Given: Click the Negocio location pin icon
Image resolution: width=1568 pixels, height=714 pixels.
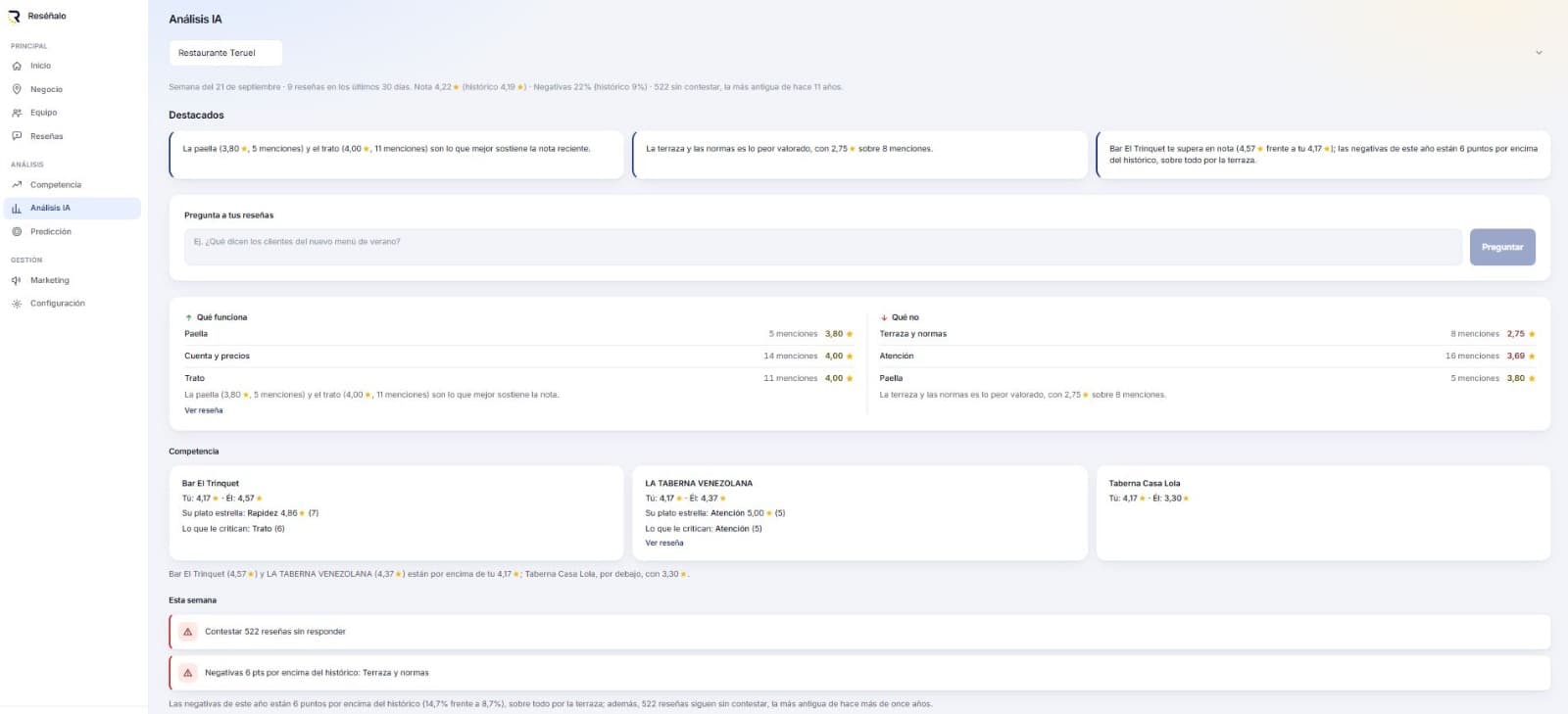Looking at the screenshot, I should 17,89.
